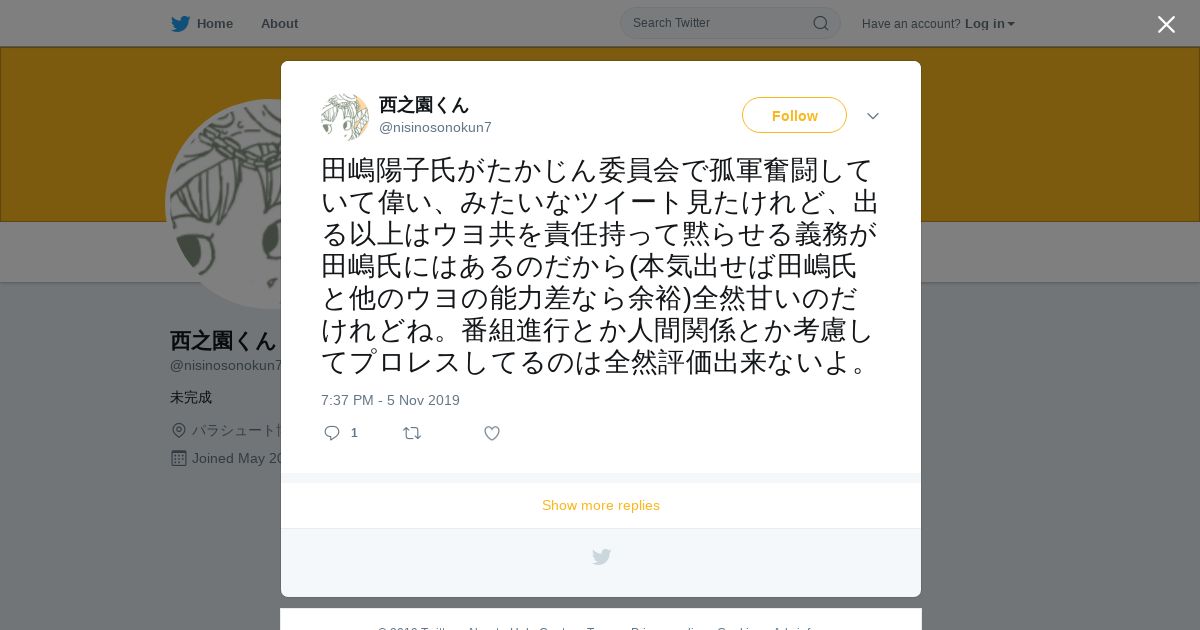The width and height of the screenshot is (1200, 630).
Task: Click the 未完成 bio text
Action: 191,397
